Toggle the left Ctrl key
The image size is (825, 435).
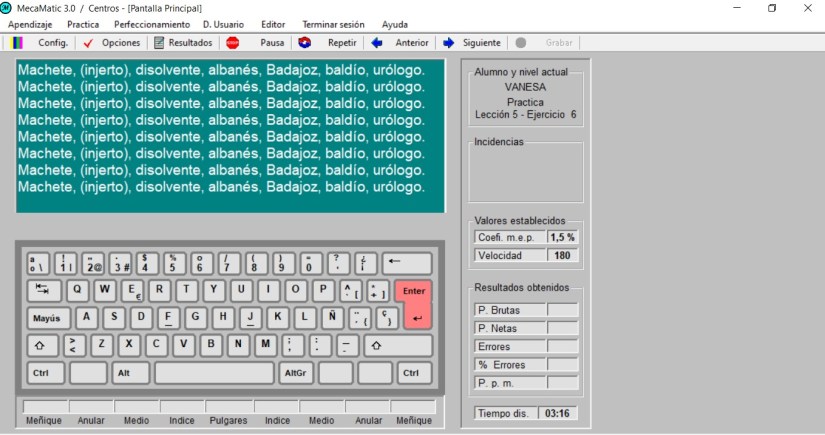point(42,373)
